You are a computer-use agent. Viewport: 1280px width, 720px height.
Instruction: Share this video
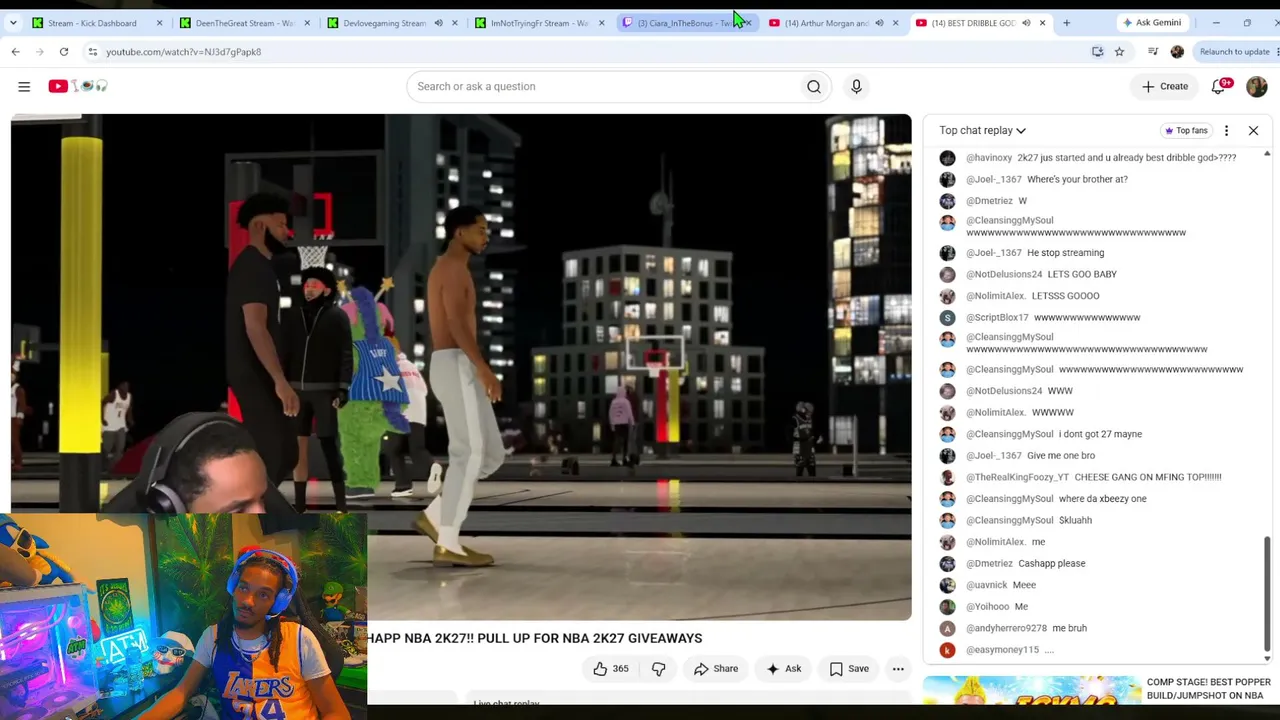pos(715,668)
